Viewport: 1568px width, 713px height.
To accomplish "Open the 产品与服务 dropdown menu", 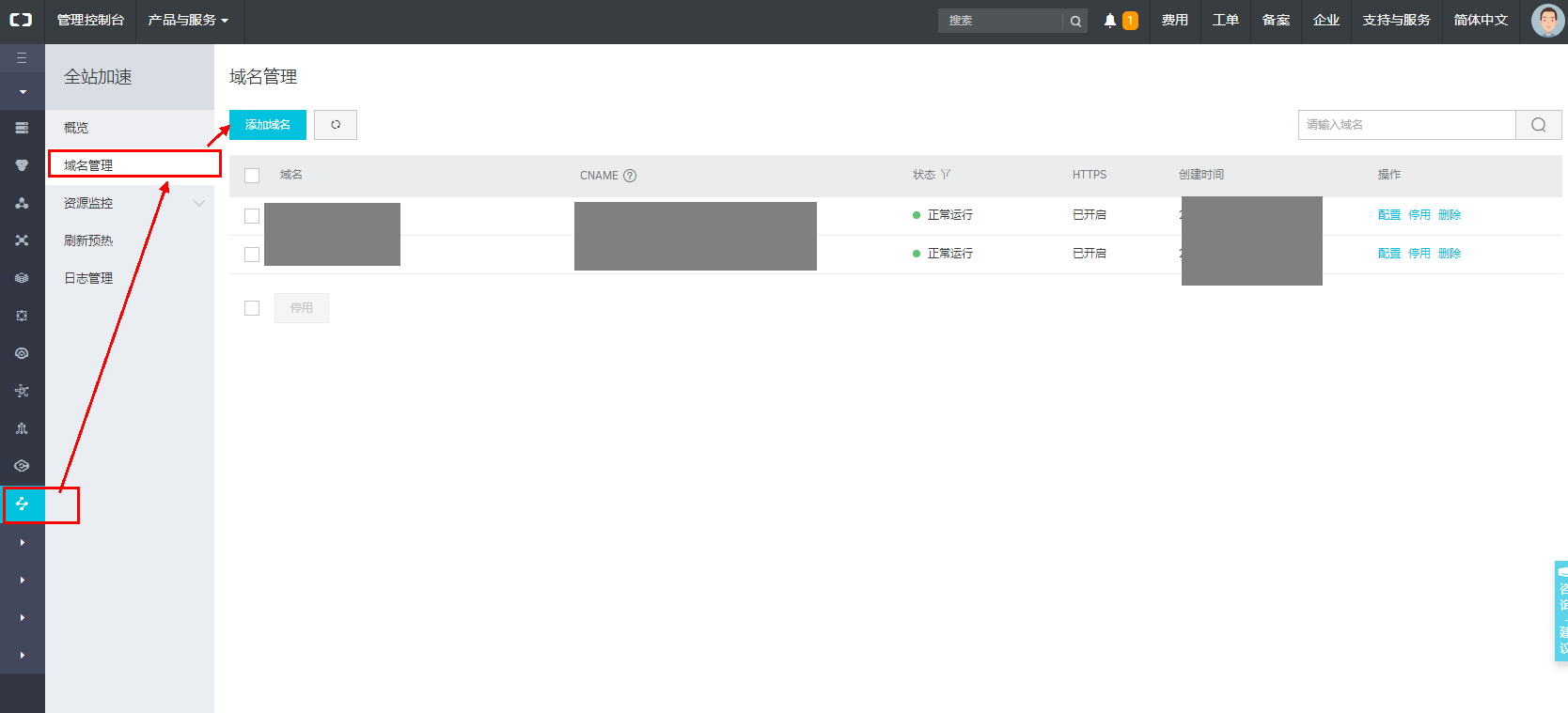I will (188, 21).
